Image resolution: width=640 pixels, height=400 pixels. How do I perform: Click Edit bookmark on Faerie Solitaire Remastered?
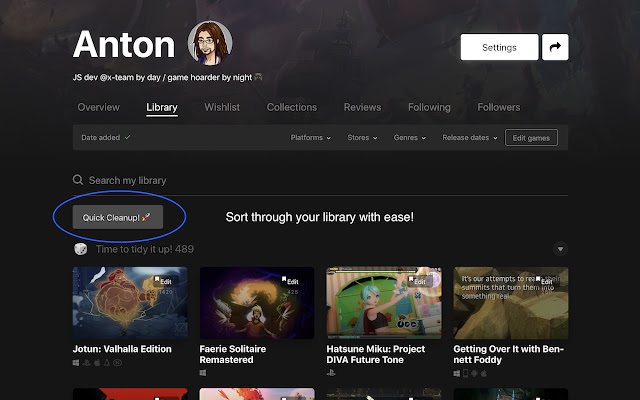pos(290,282)
